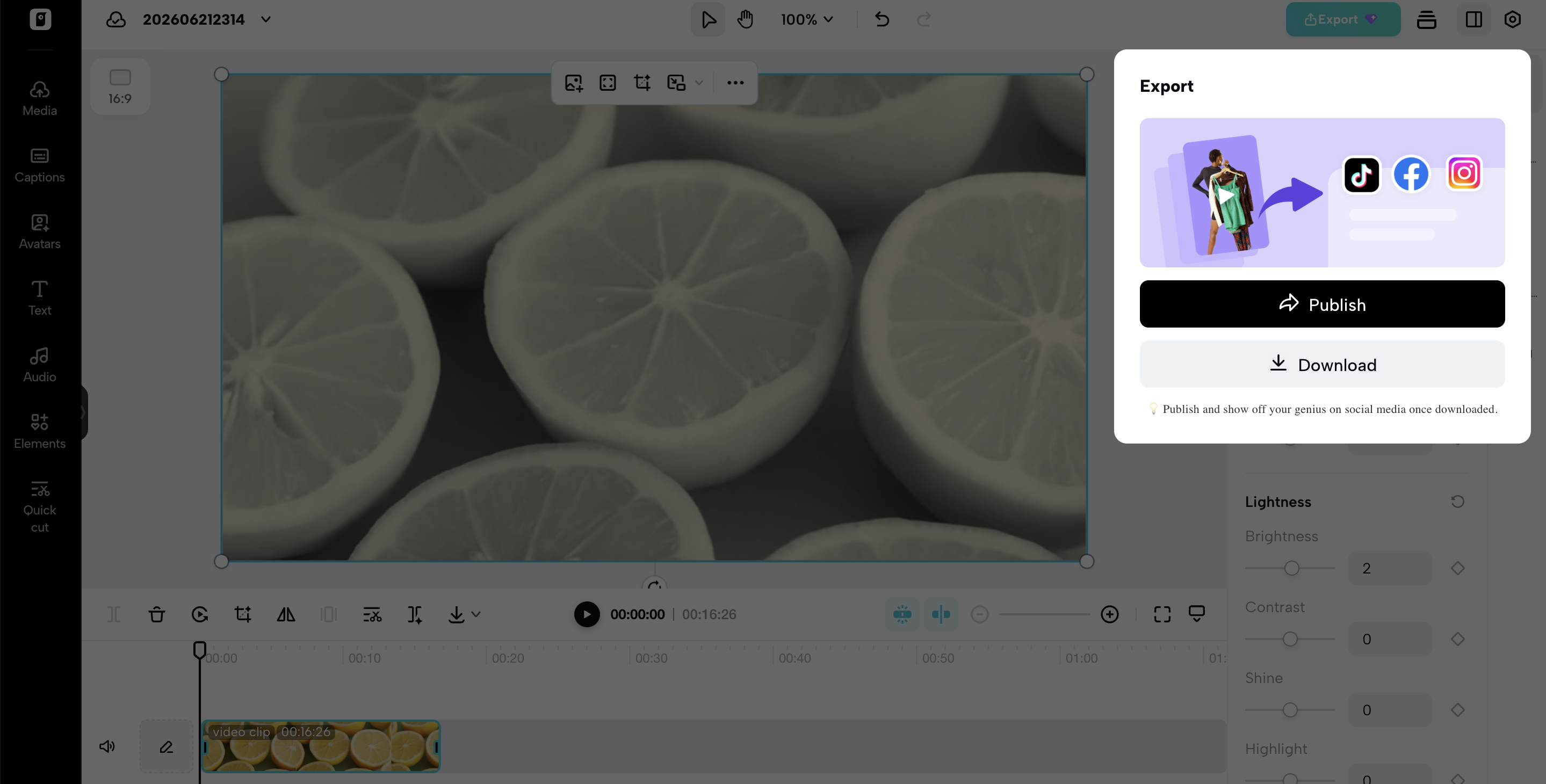This screenshot has width=1546, height=784.
Task: Toggle the preview axis split icon
Action: coord(941,614)
